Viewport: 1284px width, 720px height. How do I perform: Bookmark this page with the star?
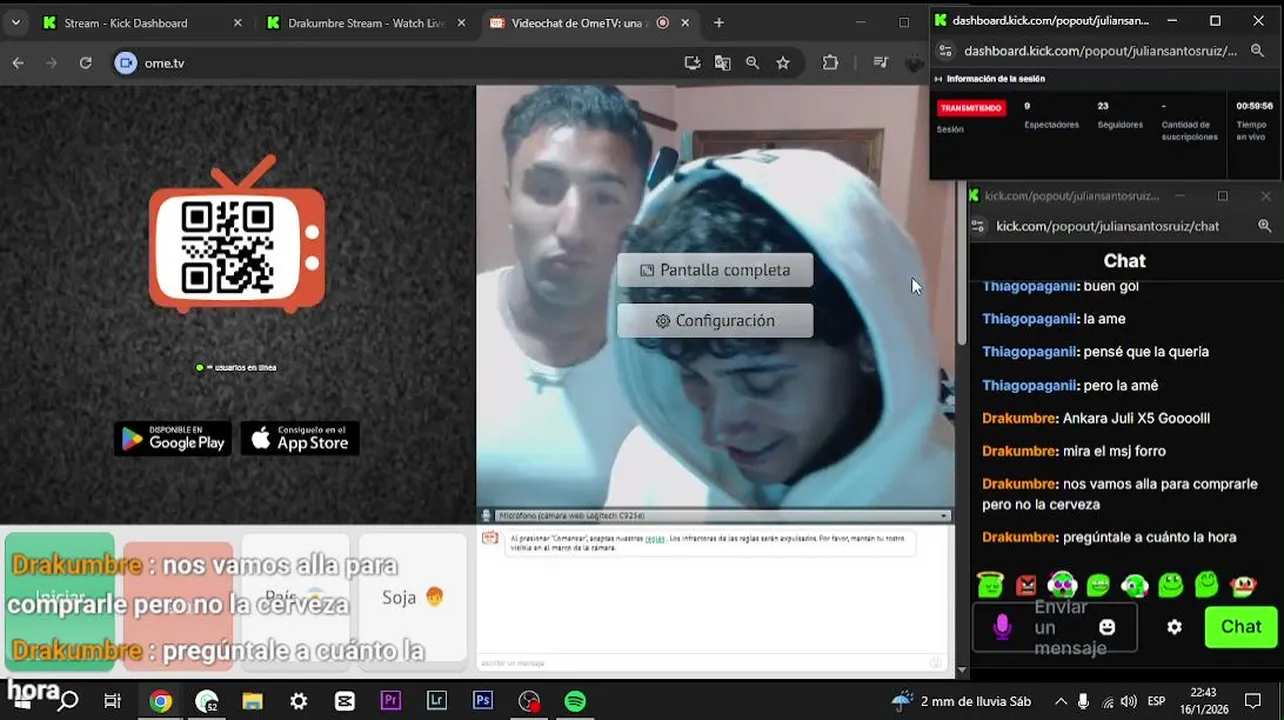pyautogui.click(x=783, y=63)
